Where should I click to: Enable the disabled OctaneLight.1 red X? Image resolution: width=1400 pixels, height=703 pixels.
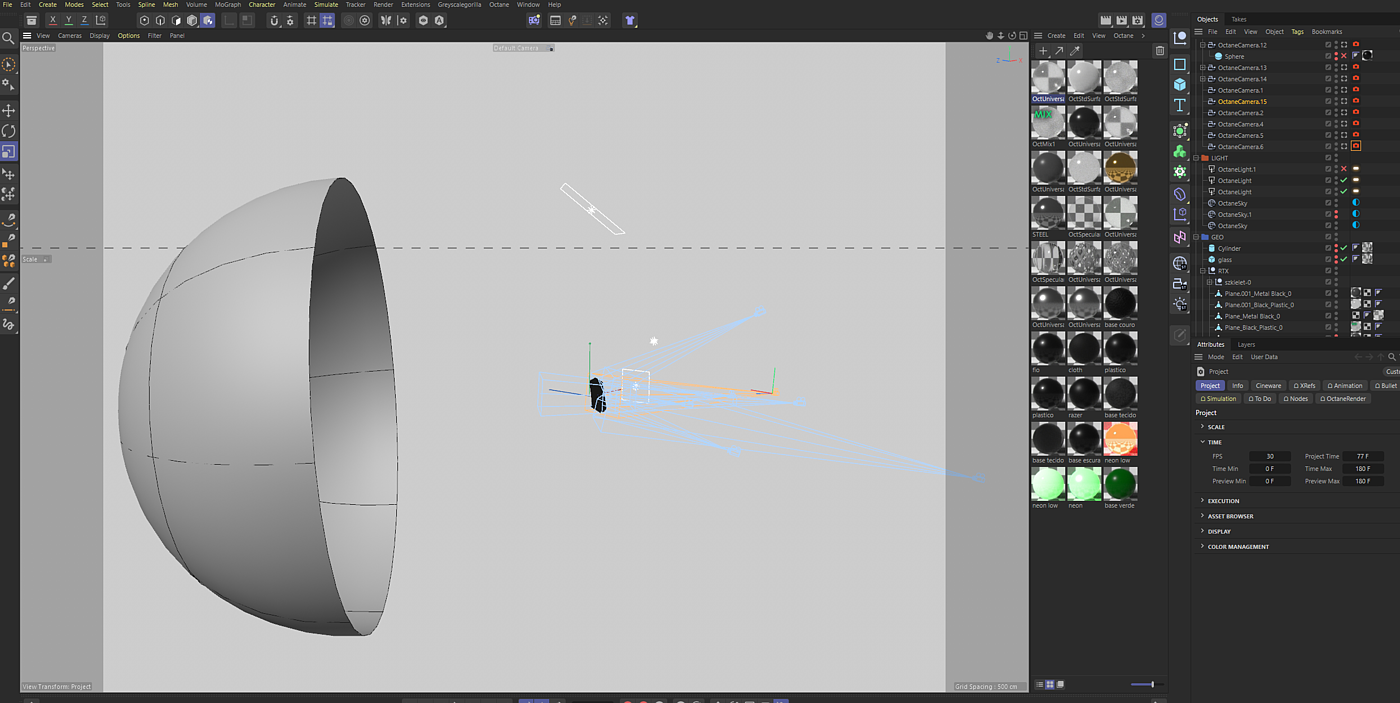coord(1343,169)
